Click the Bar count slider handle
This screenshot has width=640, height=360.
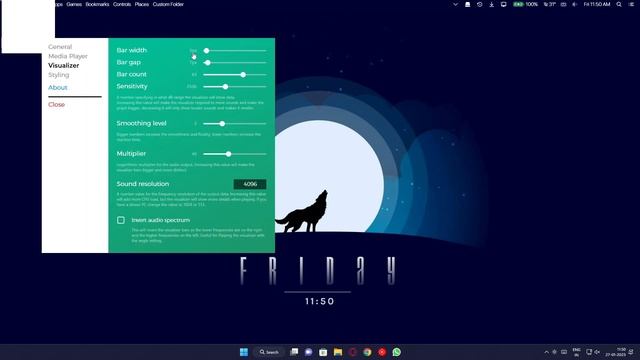243,75
